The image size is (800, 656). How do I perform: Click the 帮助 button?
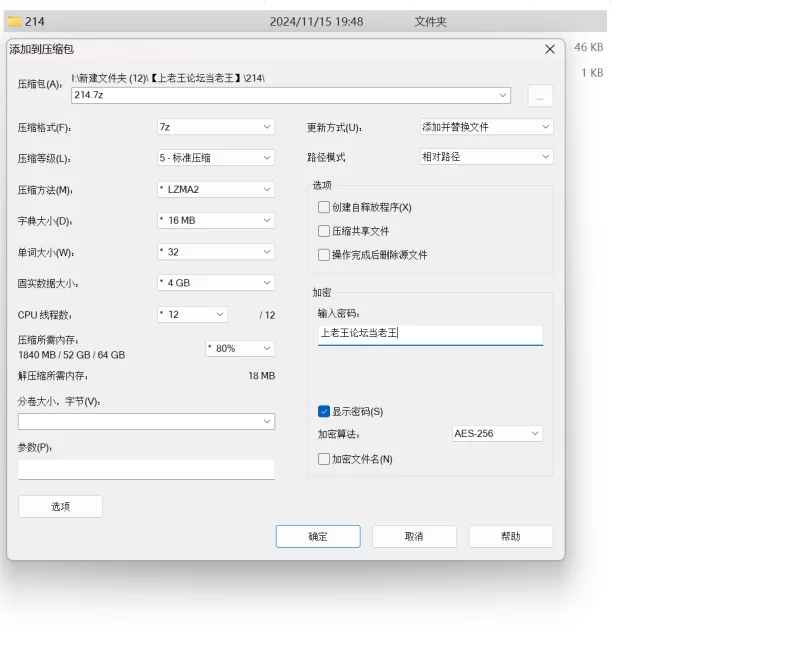[x=511, y=537]
